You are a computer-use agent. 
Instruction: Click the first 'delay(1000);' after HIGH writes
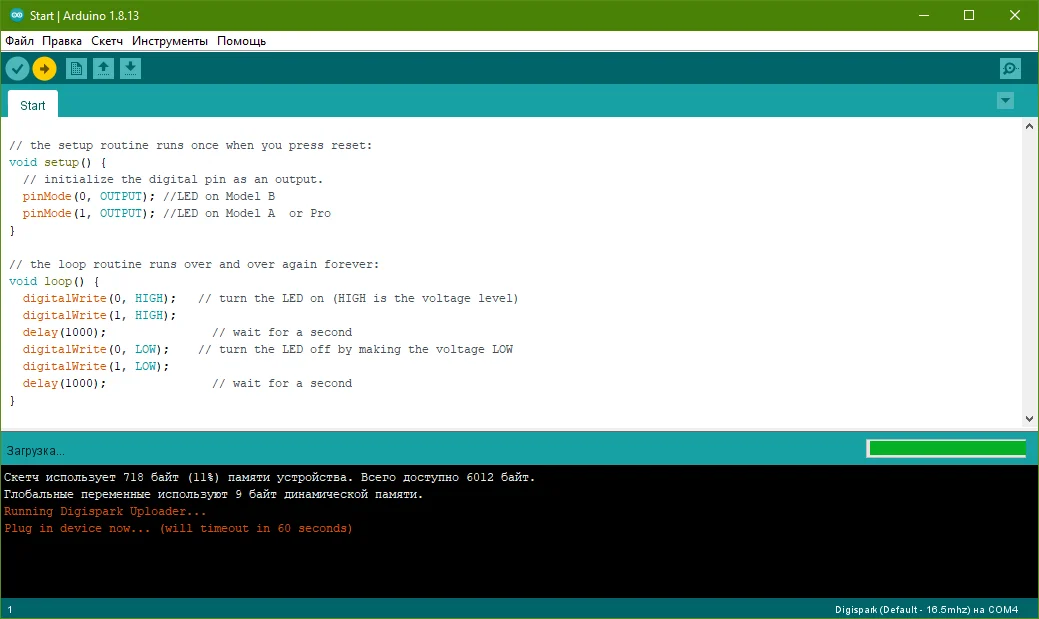tap(64, 332)
